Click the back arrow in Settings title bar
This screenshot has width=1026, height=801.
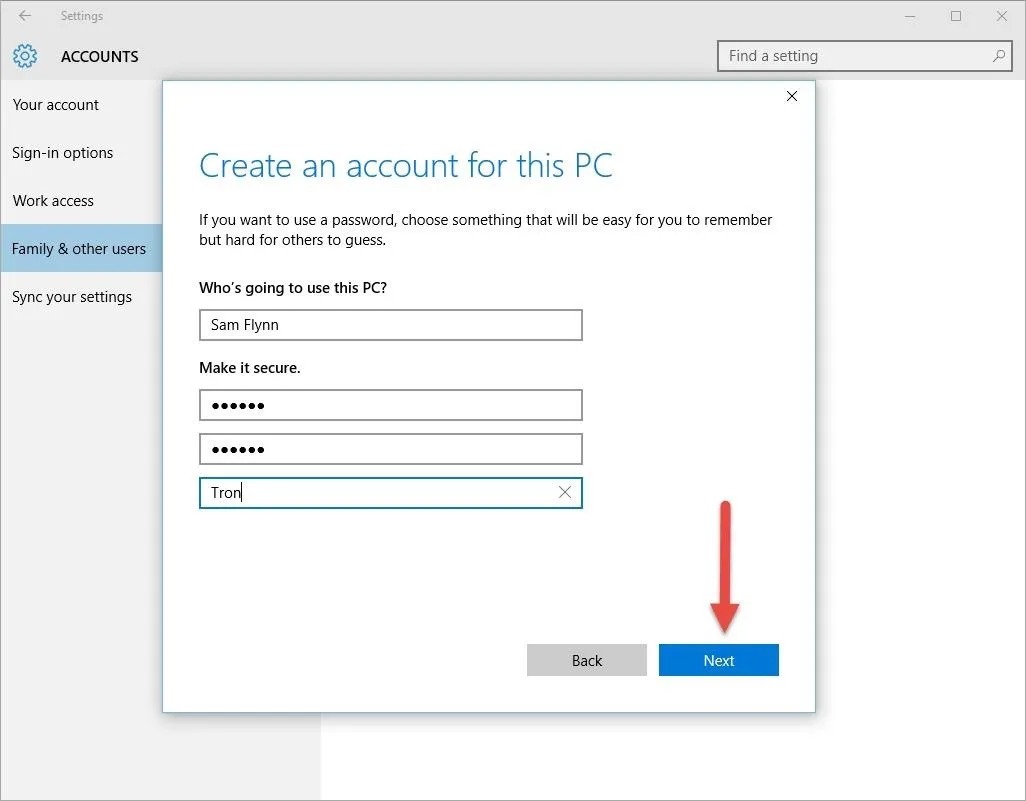pyautogui.click(x=25, y=16)
